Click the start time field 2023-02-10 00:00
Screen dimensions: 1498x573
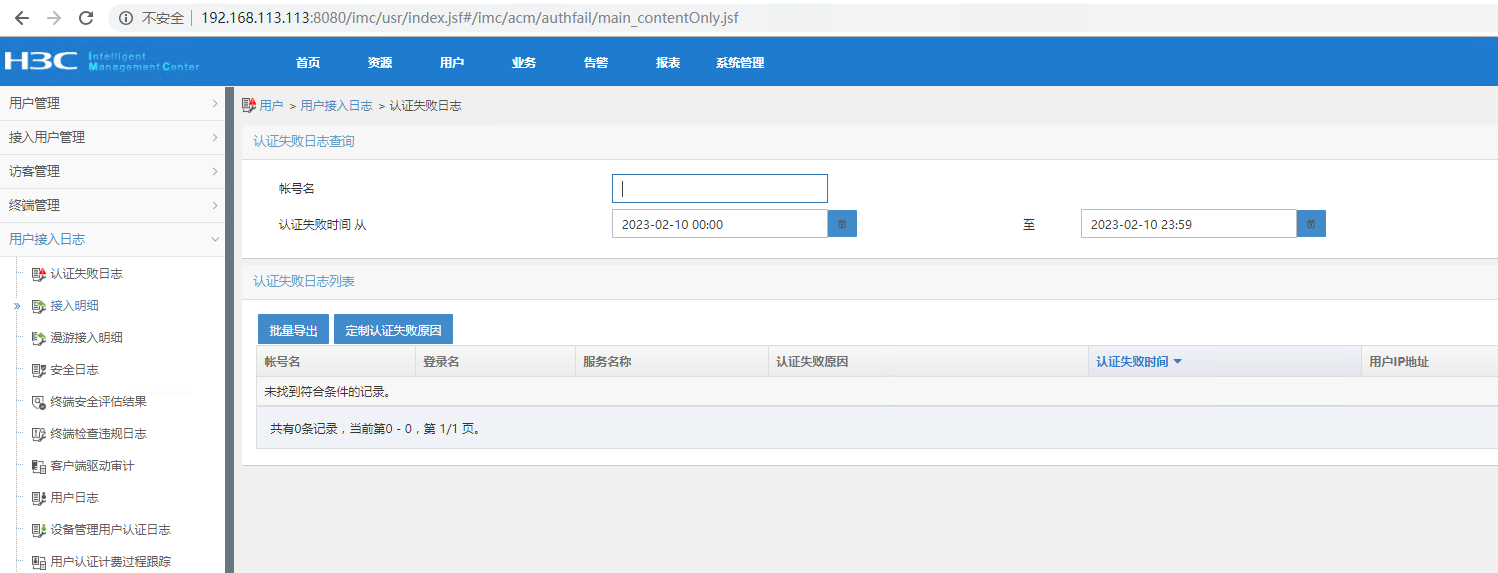720,224
